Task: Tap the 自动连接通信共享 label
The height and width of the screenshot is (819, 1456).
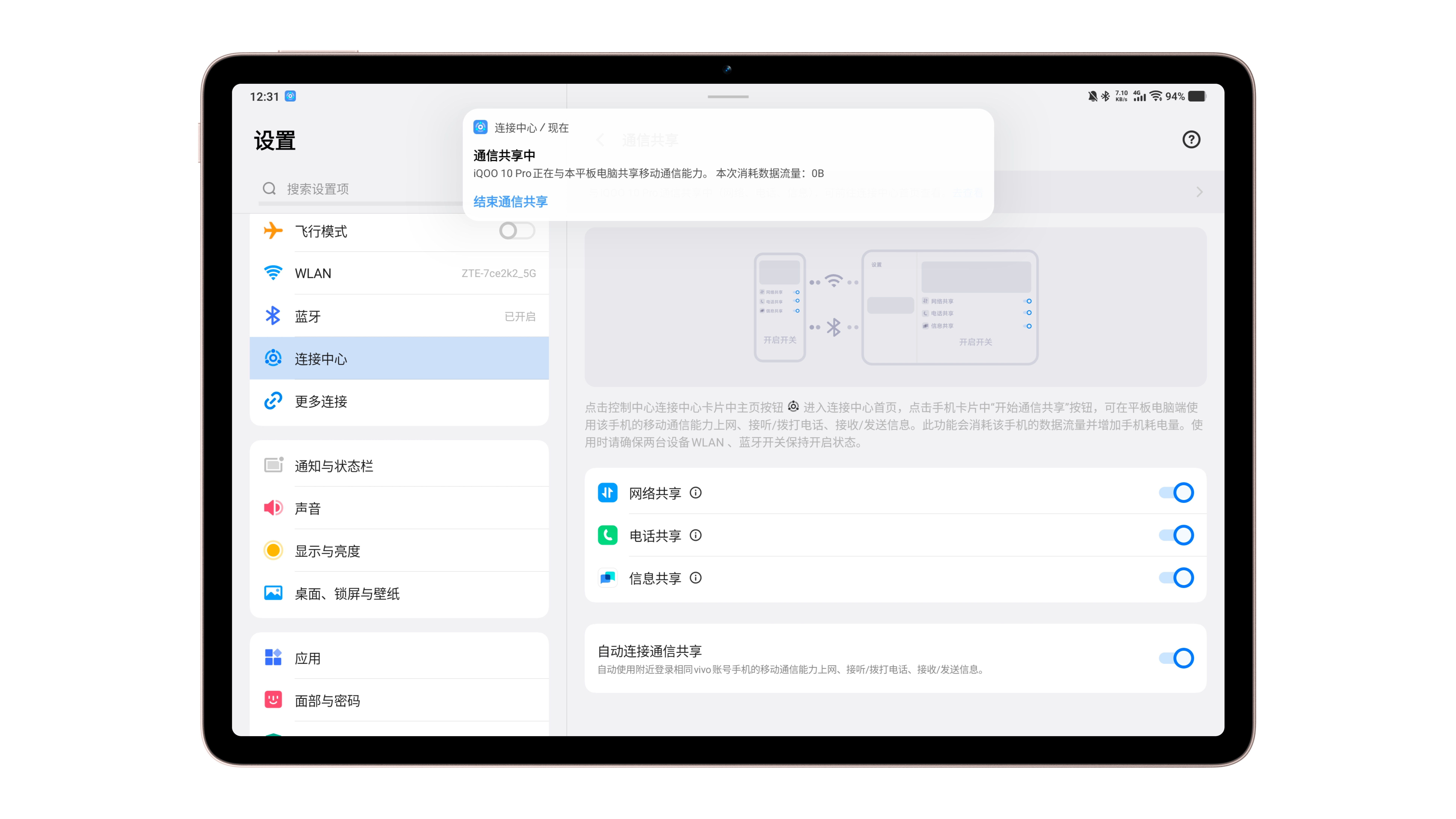Action: point(649,651)
